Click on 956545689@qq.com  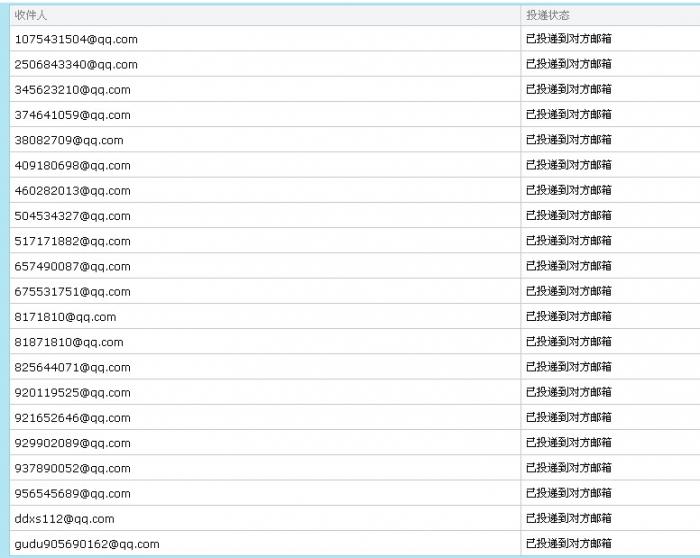[72, 493]
